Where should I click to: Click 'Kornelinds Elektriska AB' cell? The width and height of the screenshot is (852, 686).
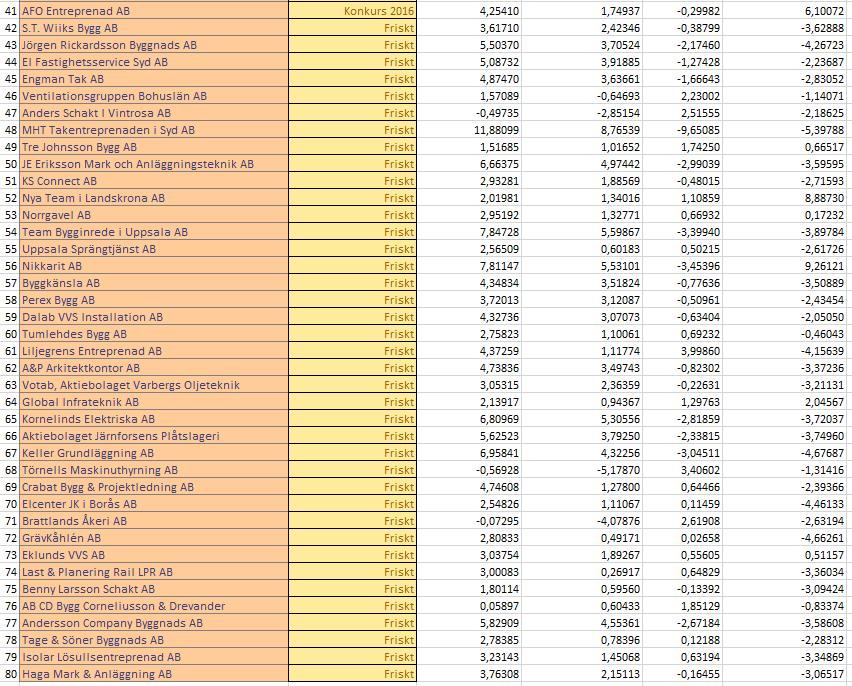click(x=154, y=419)
